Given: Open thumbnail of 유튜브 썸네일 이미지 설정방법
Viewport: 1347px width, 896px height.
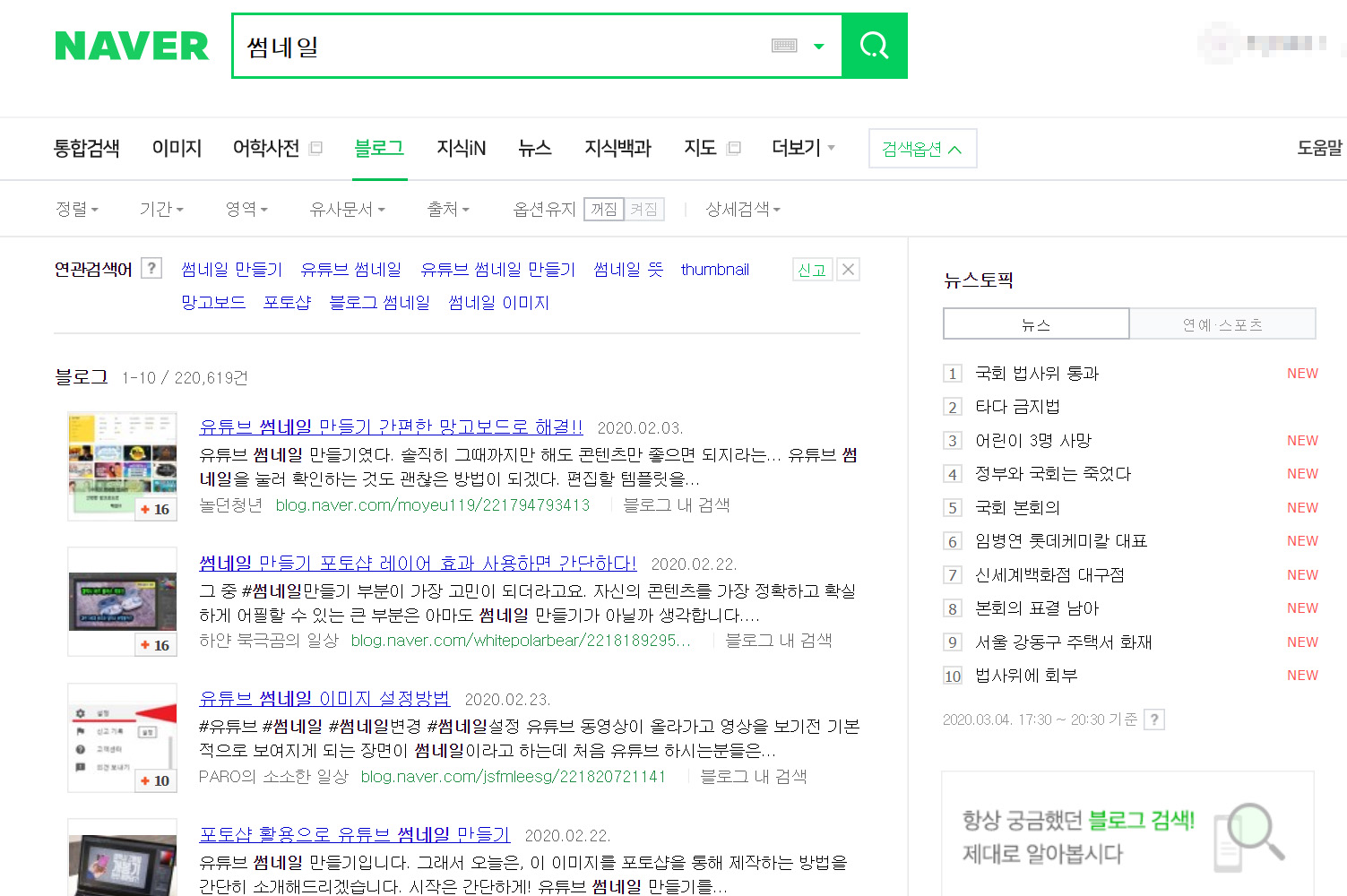Looking at the screenshot, I should coord(123,738).
